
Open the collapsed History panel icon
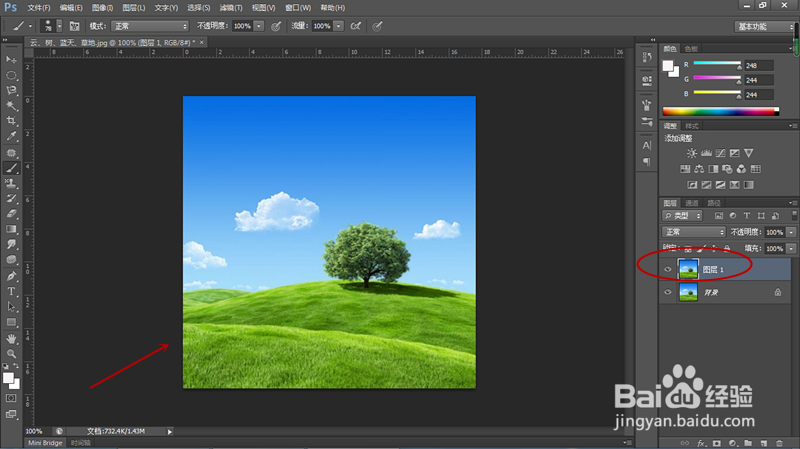[x=646, y=57]
